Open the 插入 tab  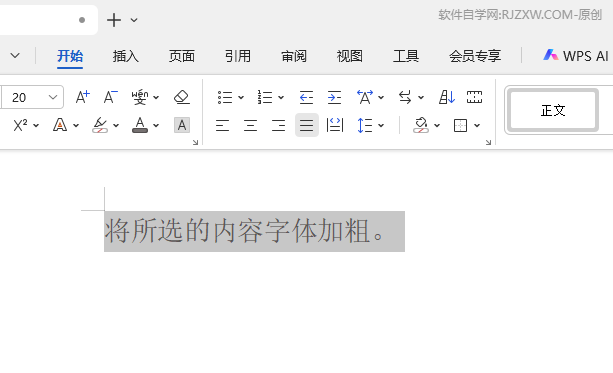(125, 56)
